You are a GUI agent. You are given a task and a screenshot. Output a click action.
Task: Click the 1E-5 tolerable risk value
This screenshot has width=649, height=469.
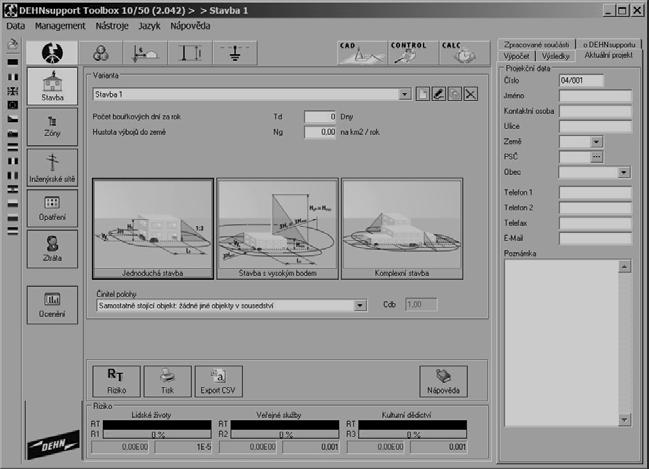[183, 447]
